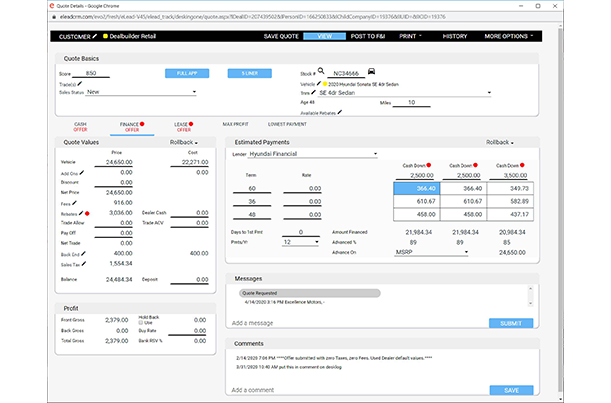Edit Add Ons with pencil icon
The image size is (611, 403).
click(82, 173)
